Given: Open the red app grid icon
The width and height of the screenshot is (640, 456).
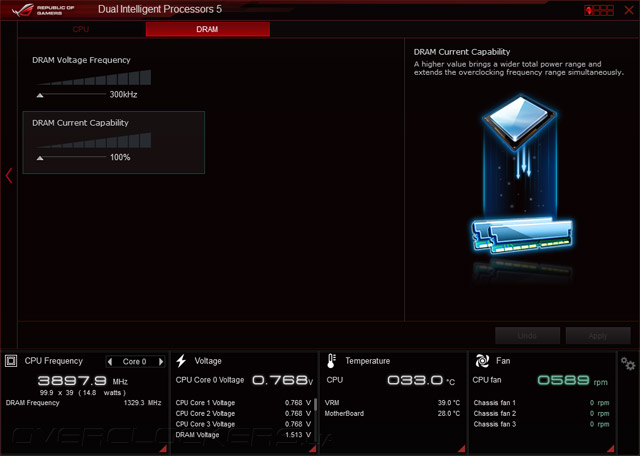Looking at the screenshot, I should 599,10.
